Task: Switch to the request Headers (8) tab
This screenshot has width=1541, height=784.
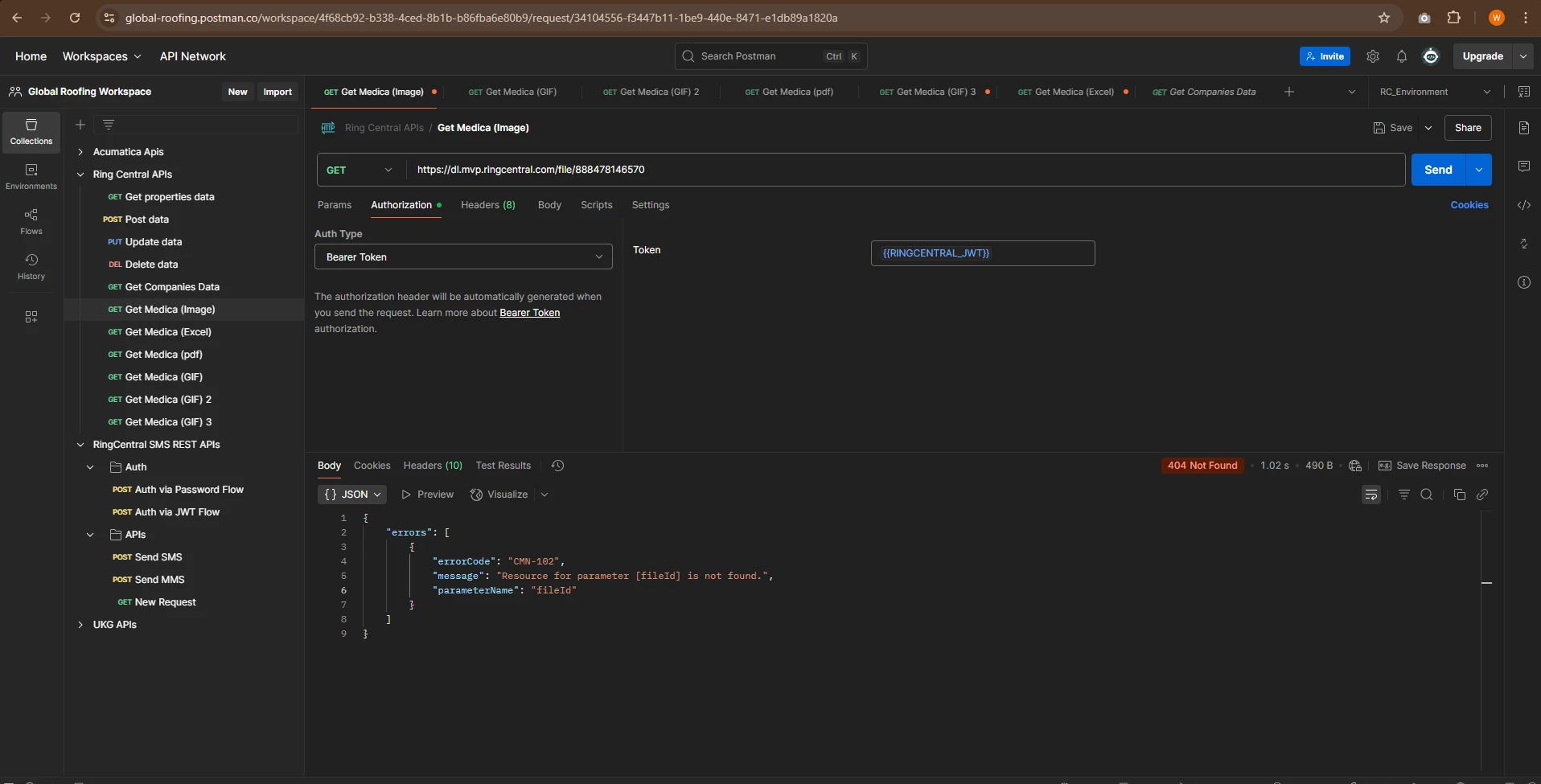Action: click(488, 205)
